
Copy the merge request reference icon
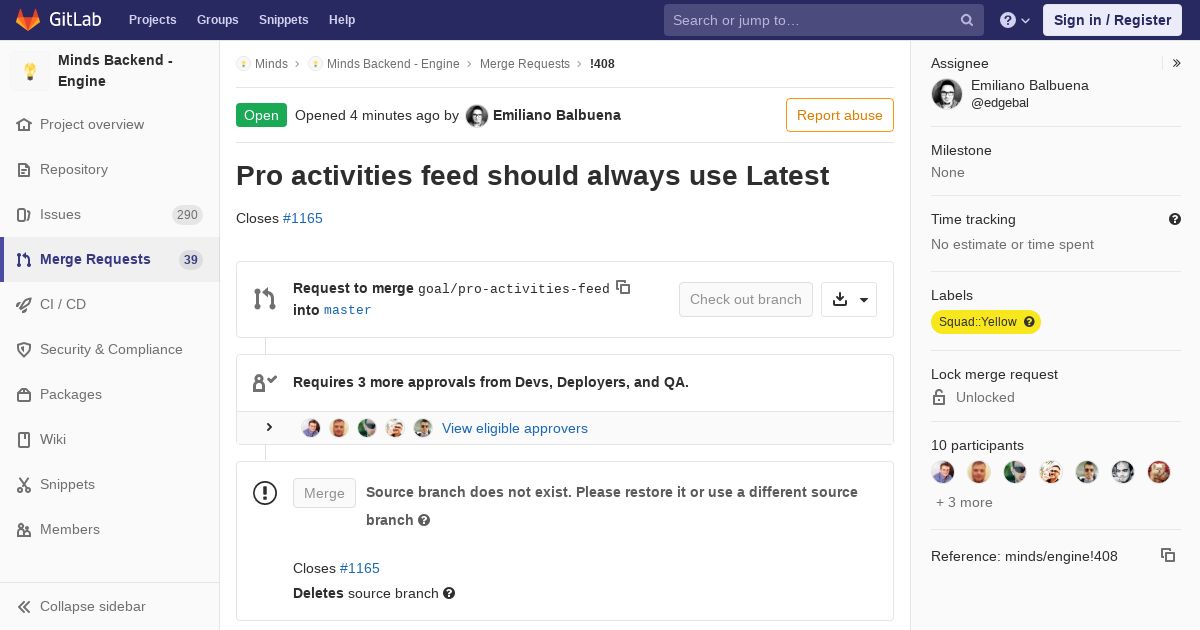coord(1168,555)
